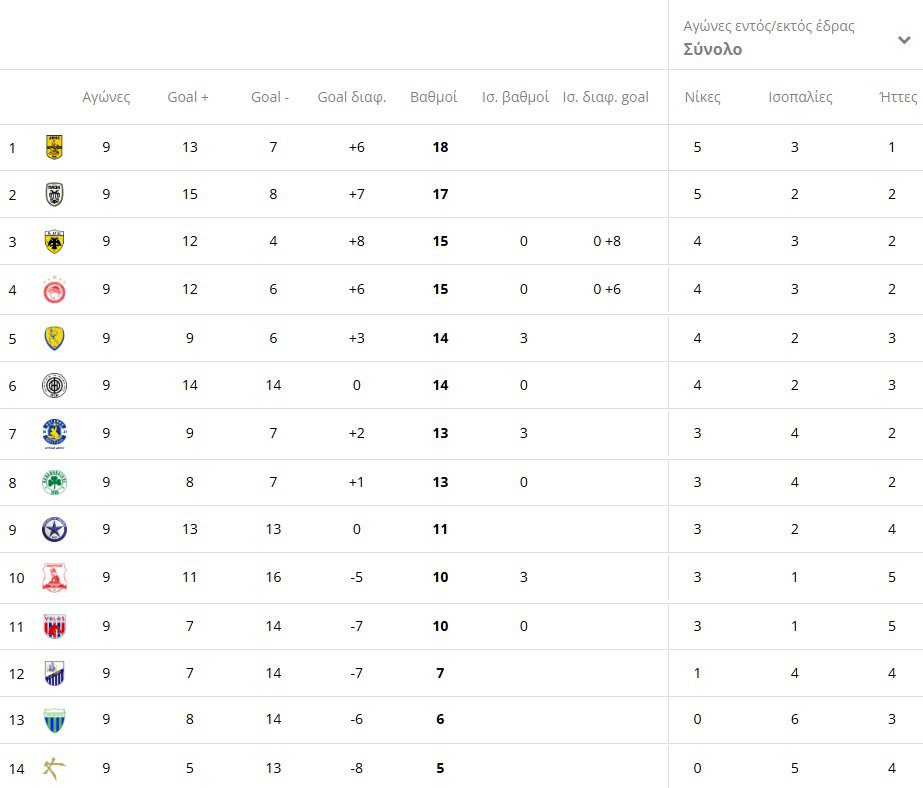The width and height of the screenshot is (923, 788).
Task: Sort by the Νίκες column
Action: pos(702,97)
